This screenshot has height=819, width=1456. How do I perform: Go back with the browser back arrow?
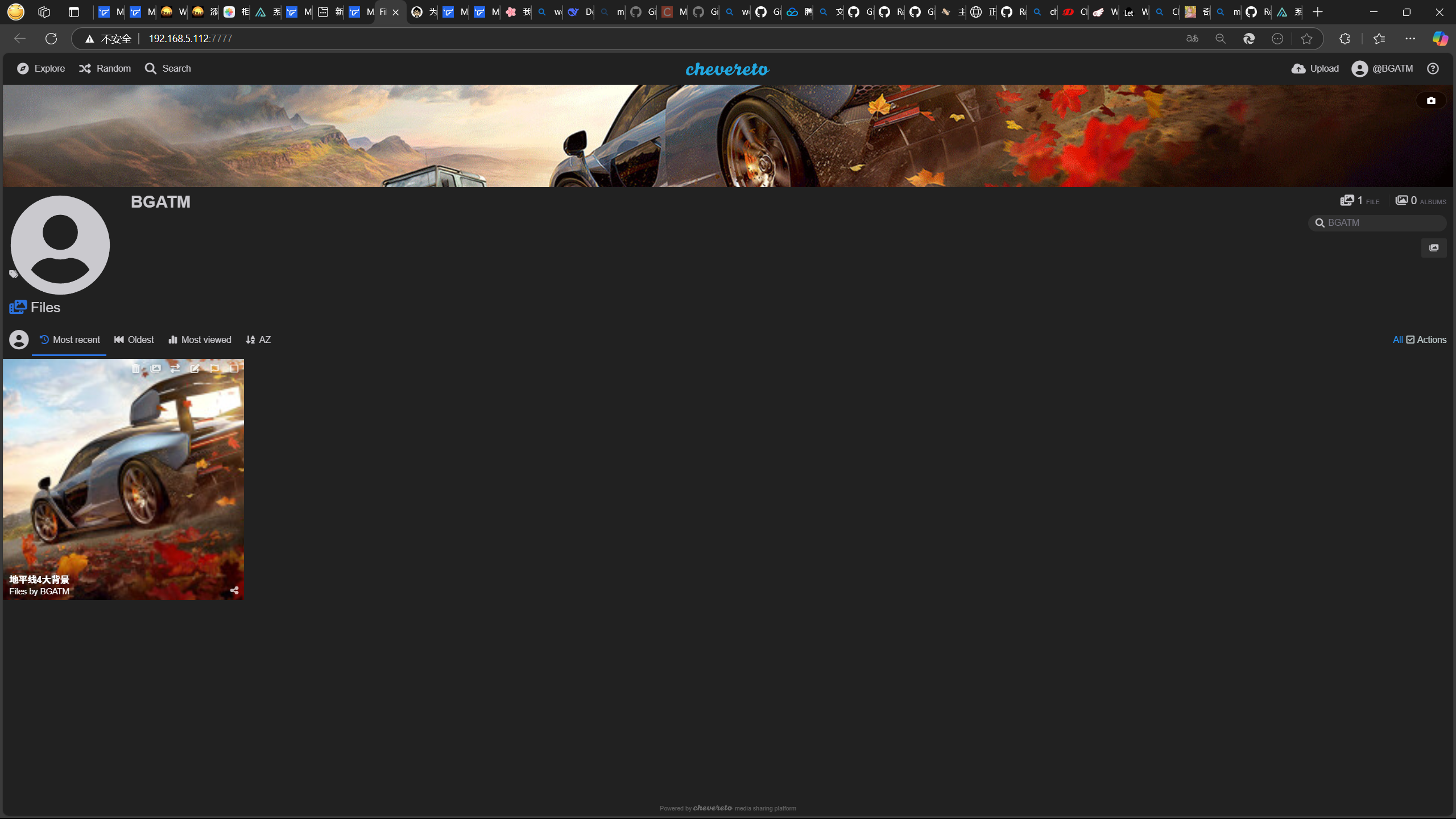click(20, 39)
